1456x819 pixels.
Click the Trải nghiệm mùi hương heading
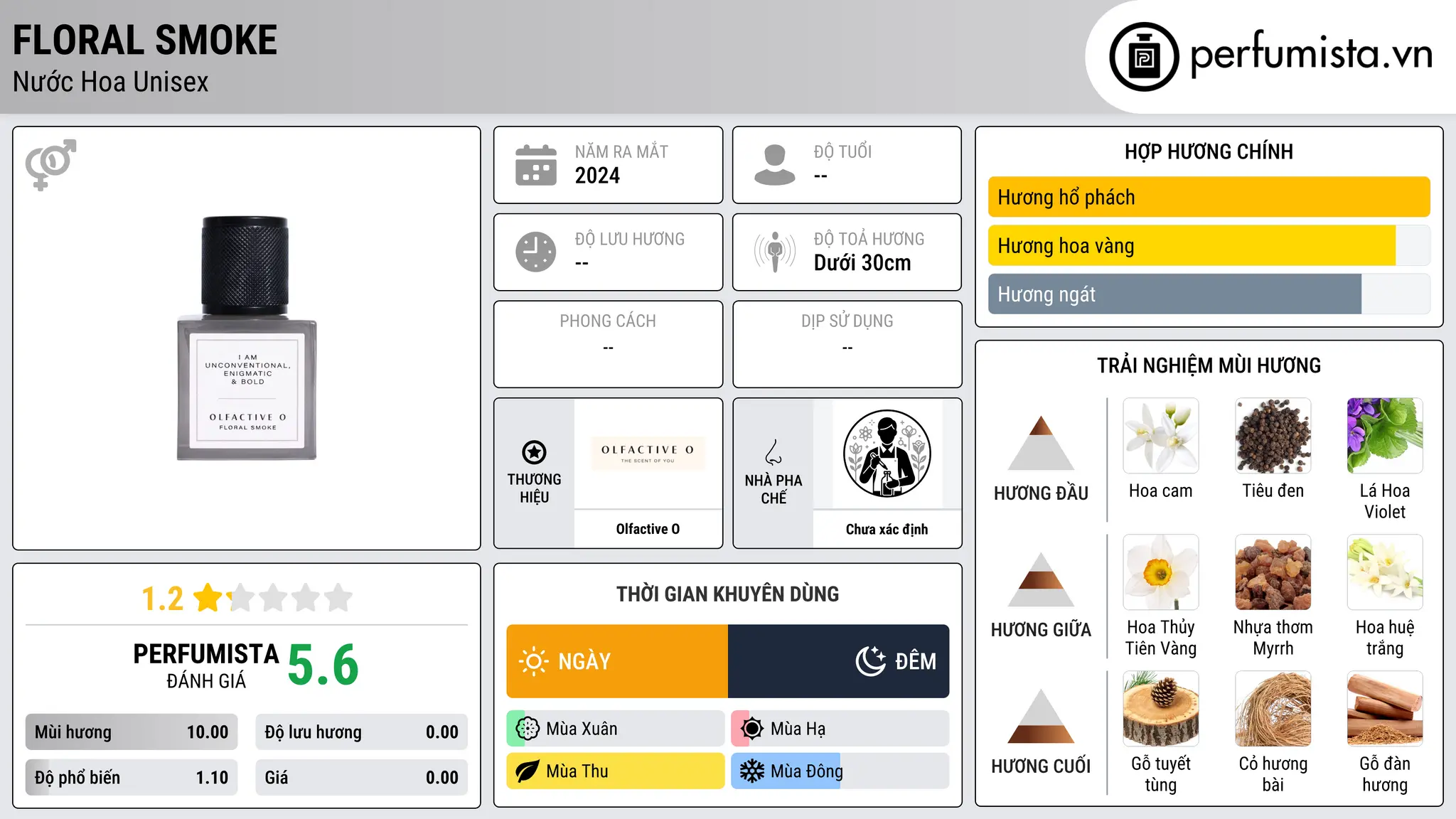[1209, 365]
